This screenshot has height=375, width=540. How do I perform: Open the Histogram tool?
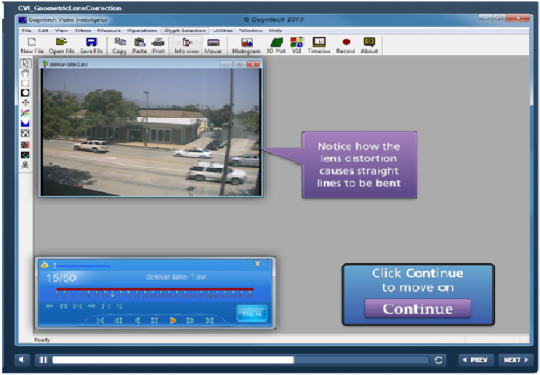coord(246,45)
